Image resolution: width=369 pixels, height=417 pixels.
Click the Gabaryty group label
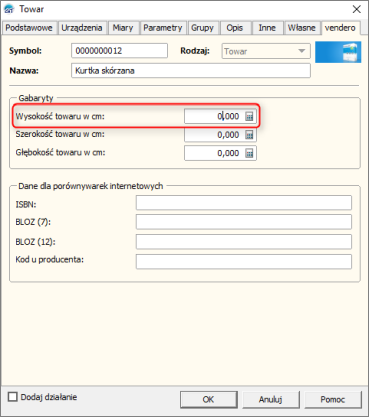[x=36, y=98]
